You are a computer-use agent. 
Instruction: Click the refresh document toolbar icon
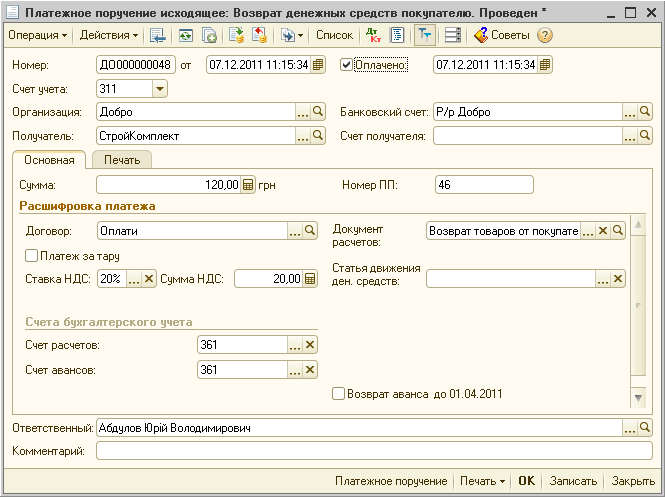185,35
